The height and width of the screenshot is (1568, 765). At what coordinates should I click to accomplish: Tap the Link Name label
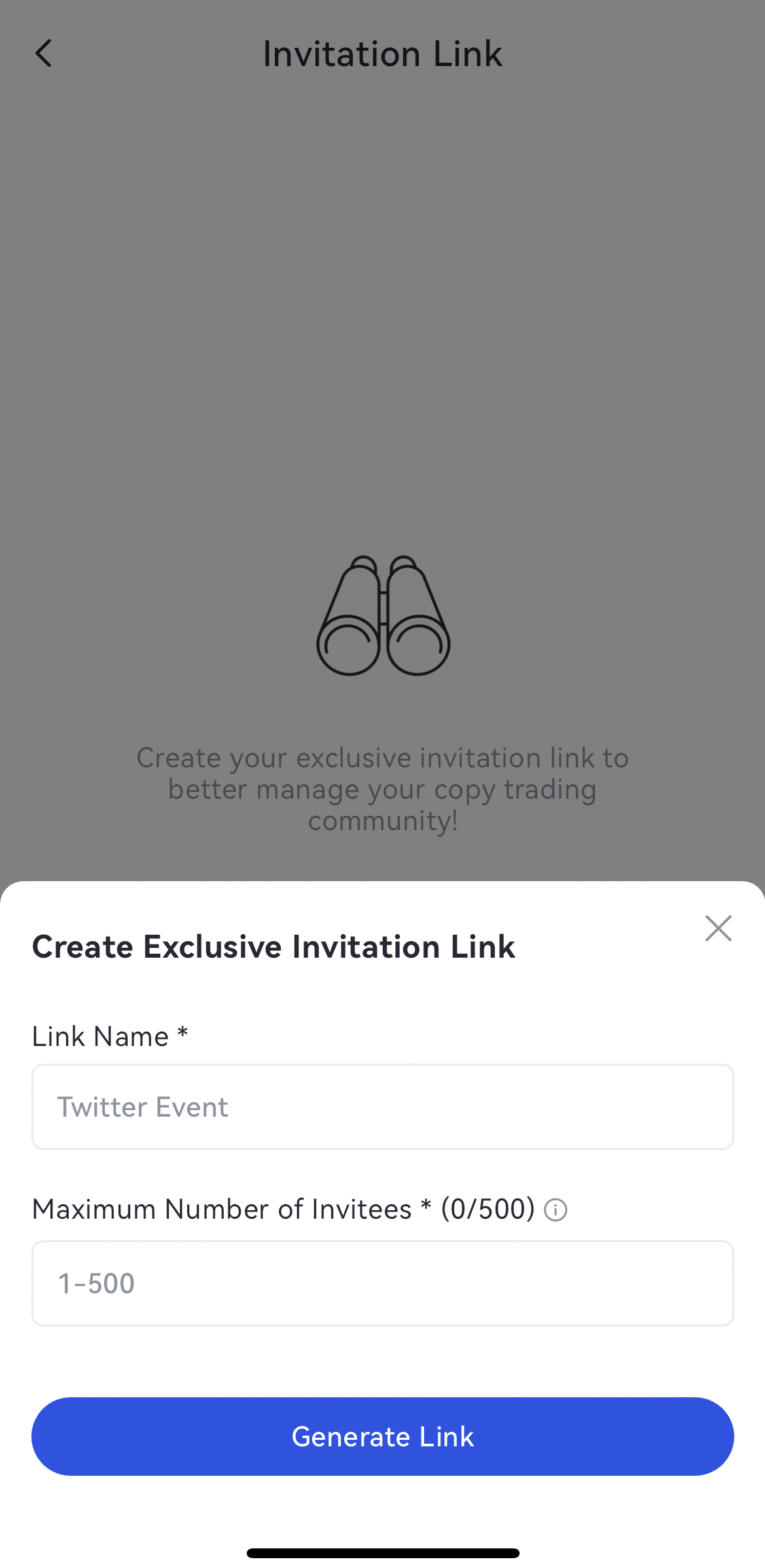tap(100, 1036)
